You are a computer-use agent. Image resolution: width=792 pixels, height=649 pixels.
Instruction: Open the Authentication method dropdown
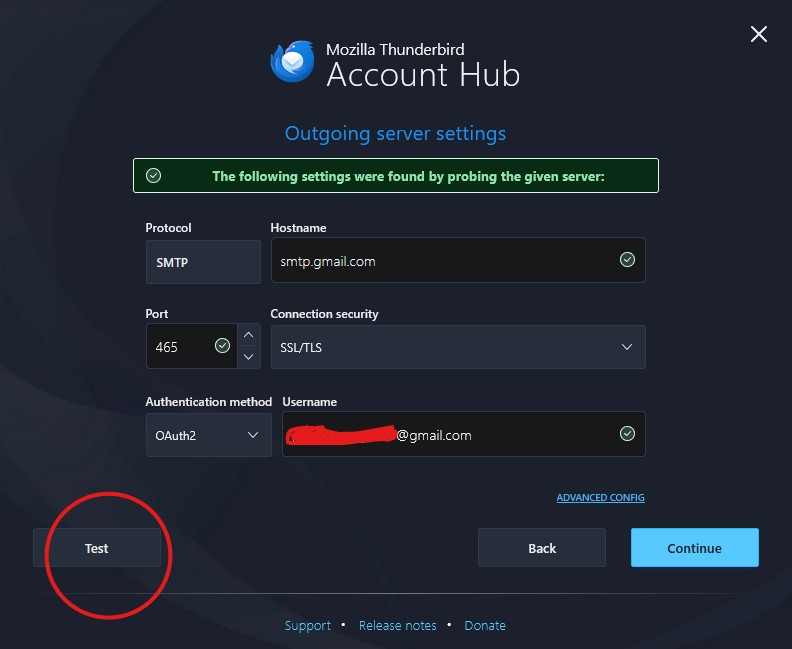point(209,435)
